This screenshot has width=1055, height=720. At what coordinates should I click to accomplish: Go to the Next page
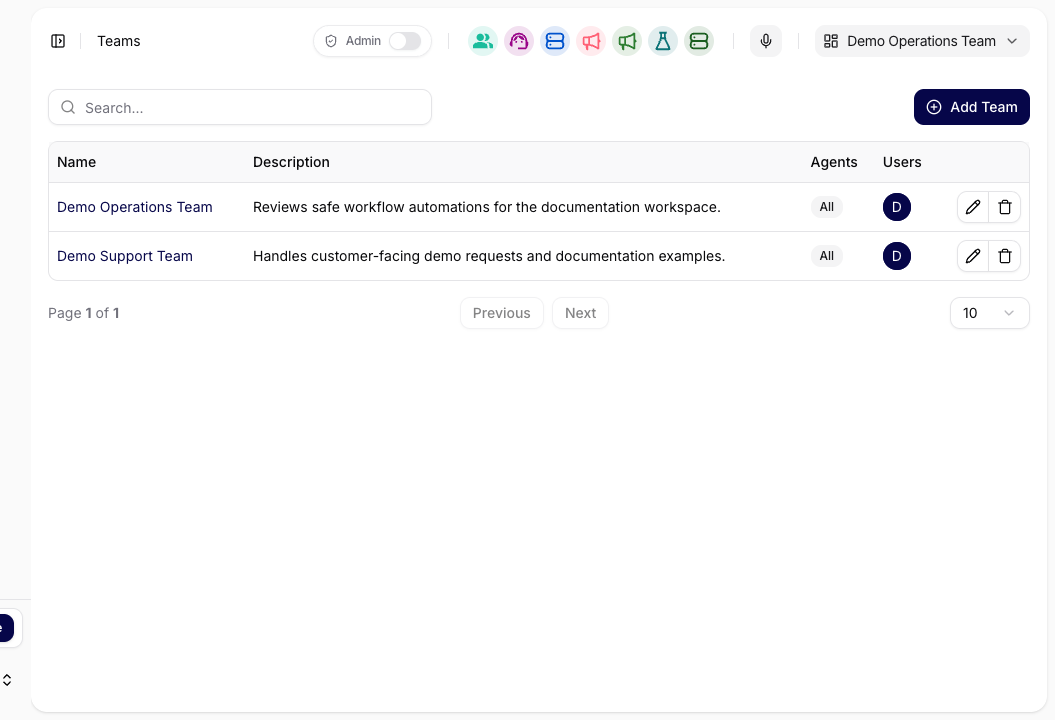click(x=580, y=313)
